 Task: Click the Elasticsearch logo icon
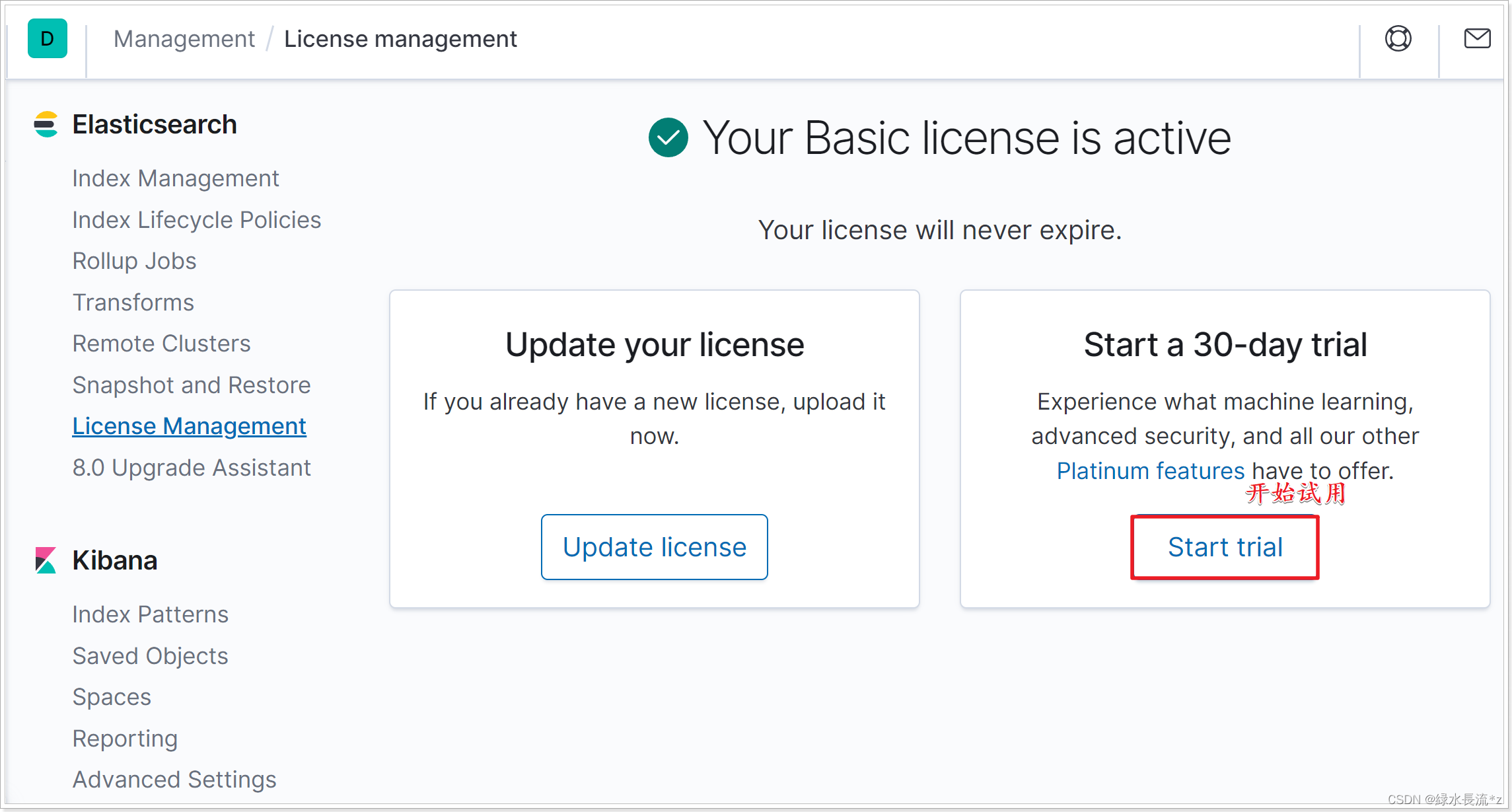(46, 124)
